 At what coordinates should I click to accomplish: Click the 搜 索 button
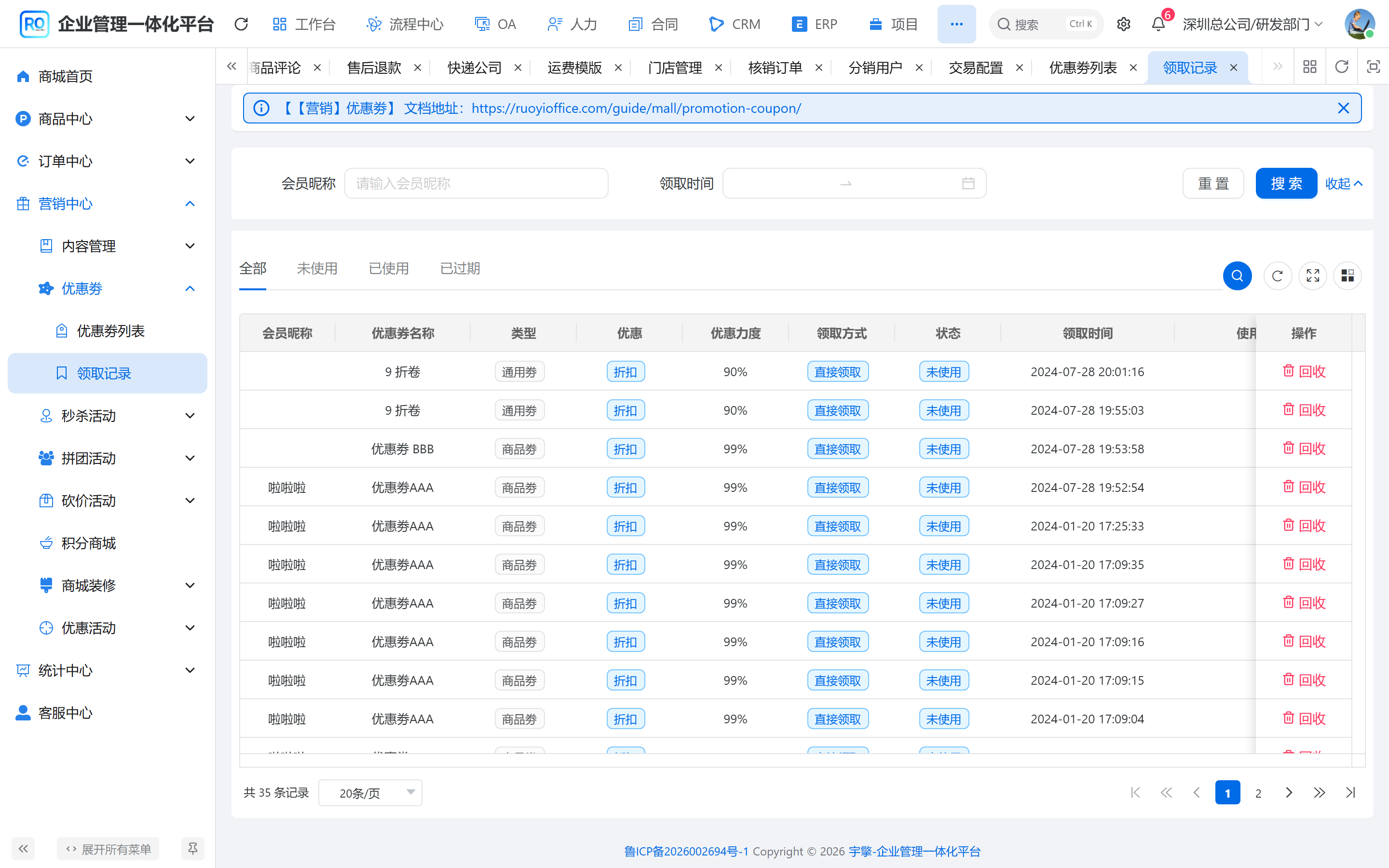coord(1286,184)
